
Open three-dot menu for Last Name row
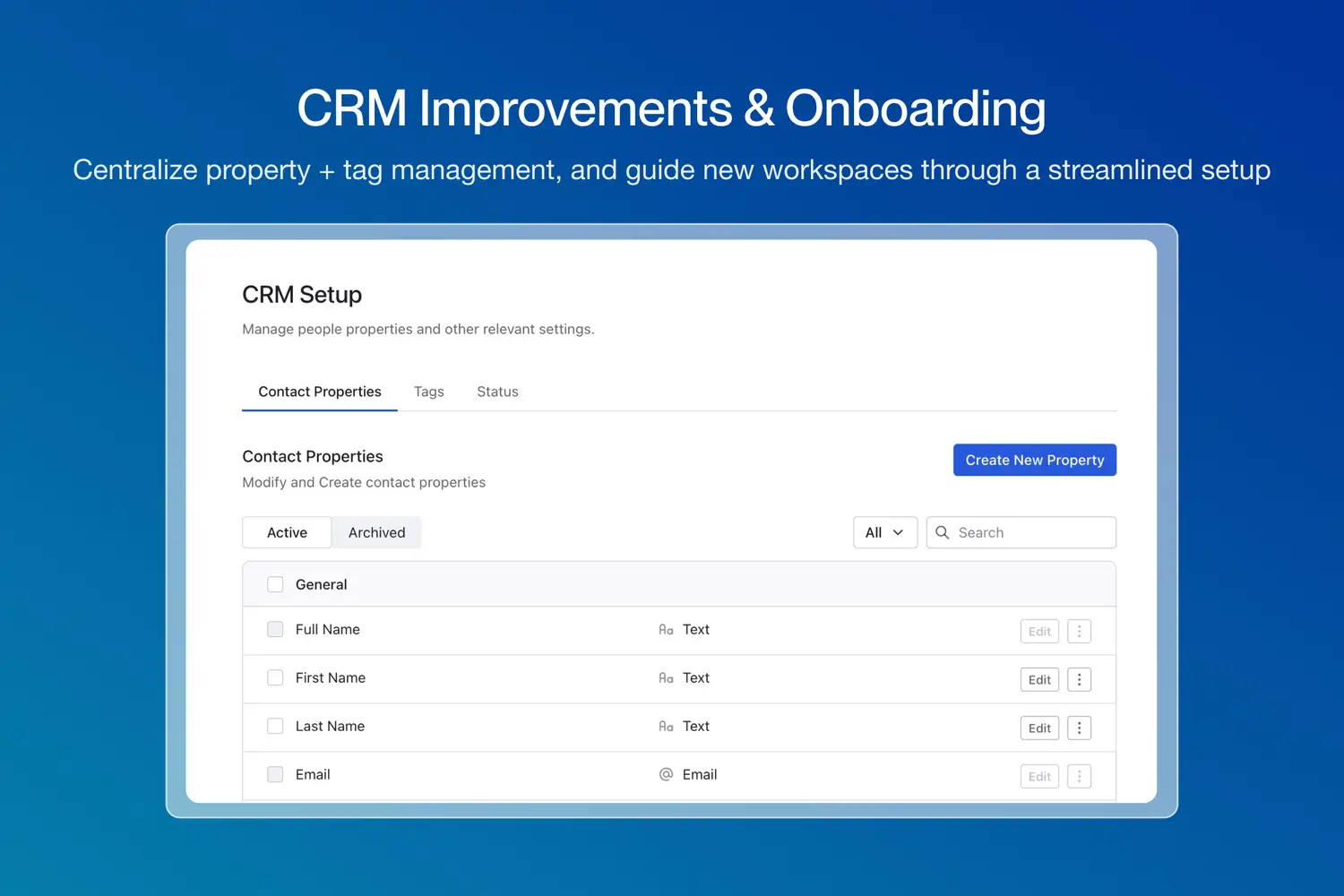pos(1079,728)
